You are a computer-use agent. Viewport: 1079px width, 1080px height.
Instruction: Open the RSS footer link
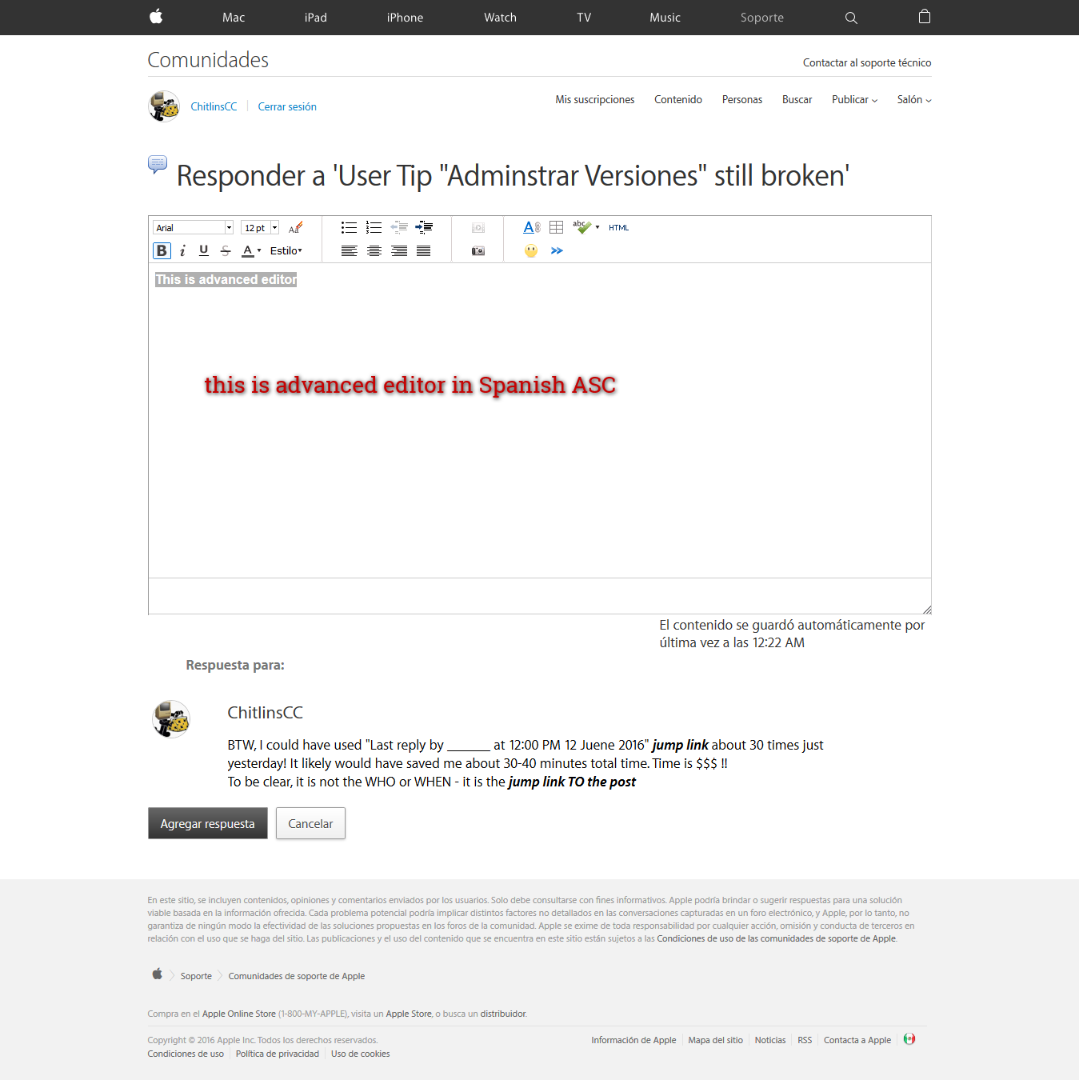(x=804, y=1040)
